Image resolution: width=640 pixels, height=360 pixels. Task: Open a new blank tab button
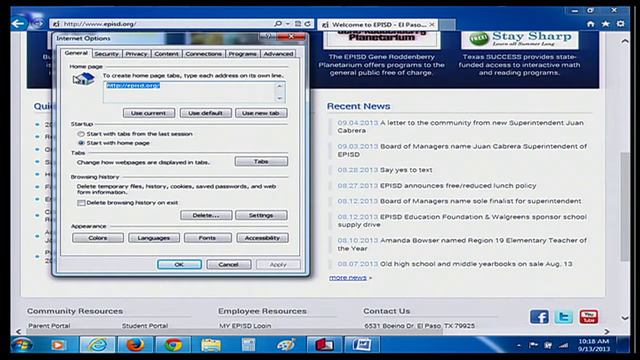tap(447, 24)
